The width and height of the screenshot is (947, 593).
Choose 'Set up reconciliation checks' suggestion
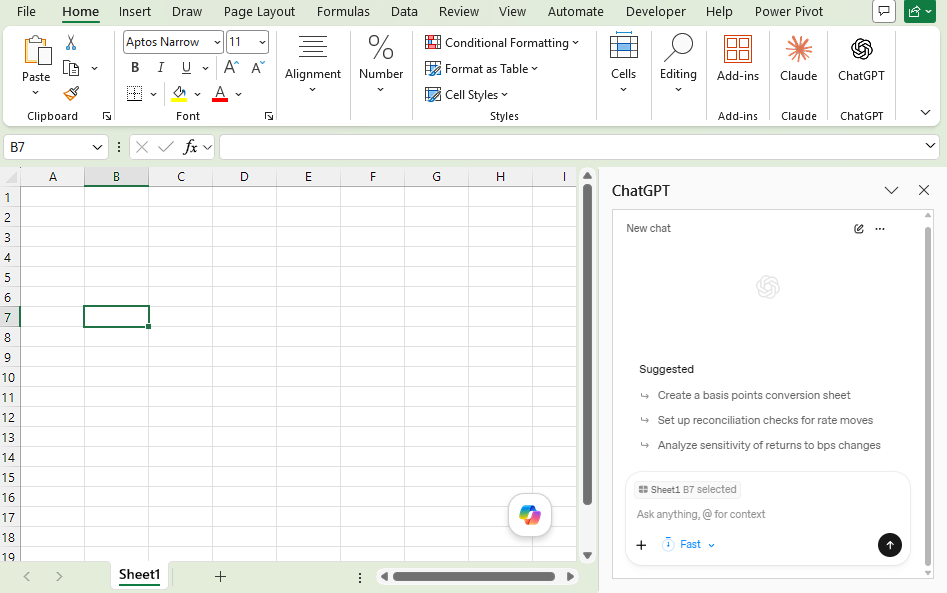click(x=765, y=420)
